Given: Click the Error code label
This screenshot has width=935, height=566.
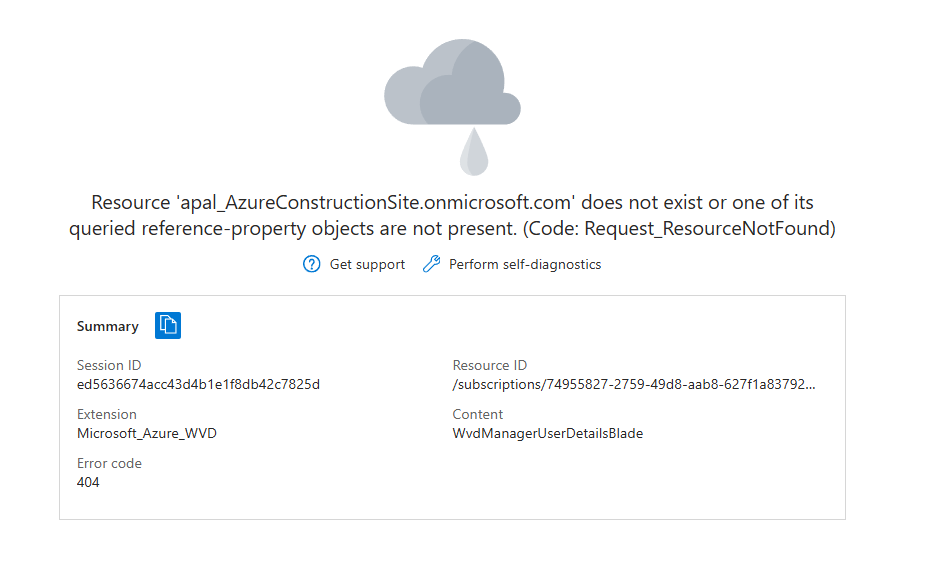Looking at the screenshot, I should click(109, 463).
